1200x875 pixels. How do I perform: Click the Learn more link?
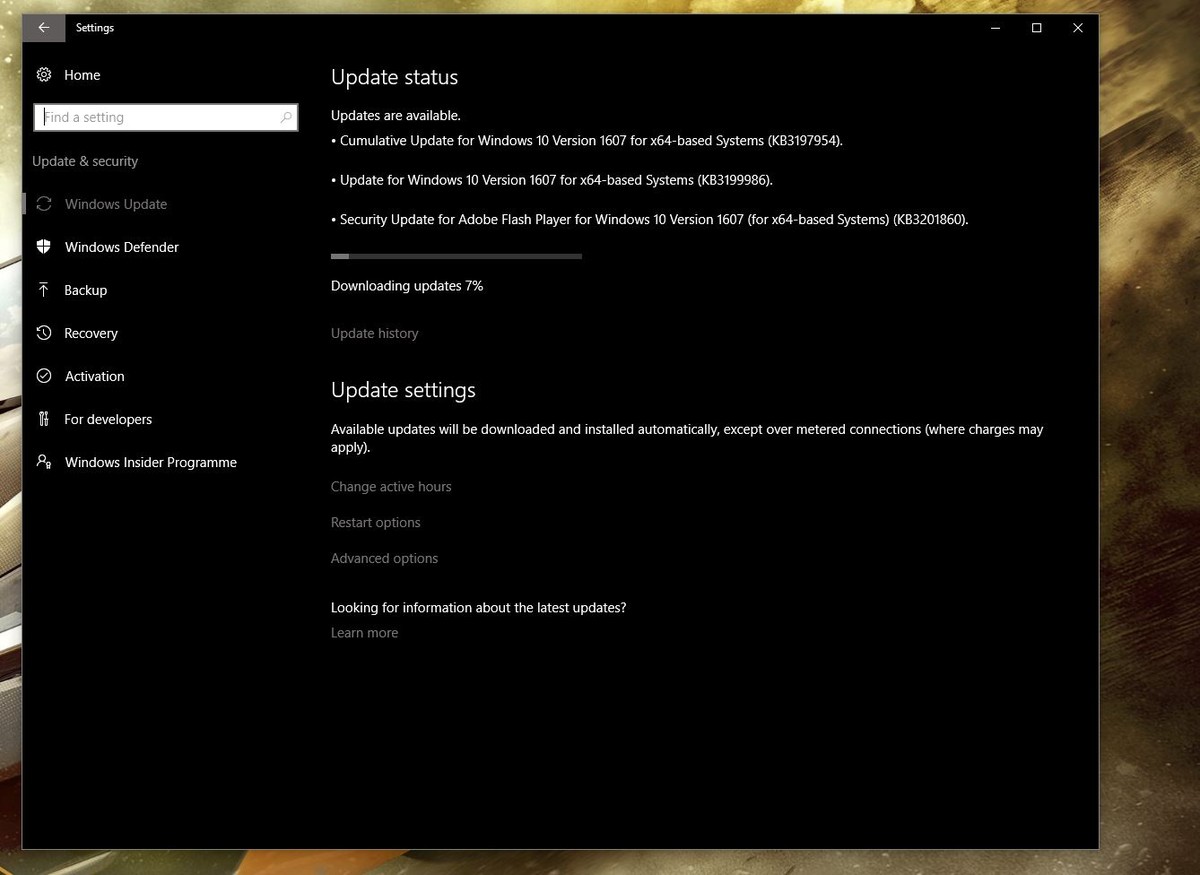pyautogui.click(x=364, y=632)
